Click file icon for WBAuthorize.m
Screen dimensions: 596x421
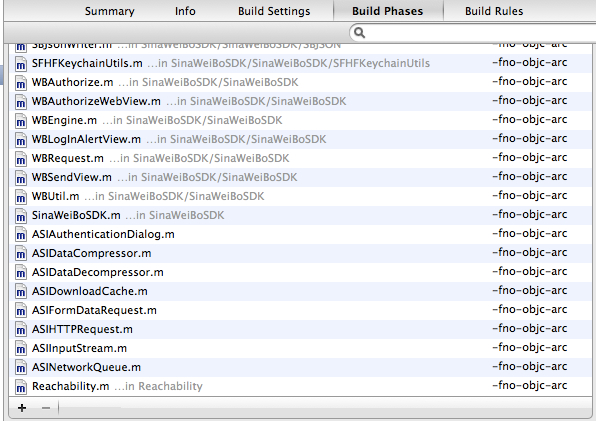[x=21, y=83]
